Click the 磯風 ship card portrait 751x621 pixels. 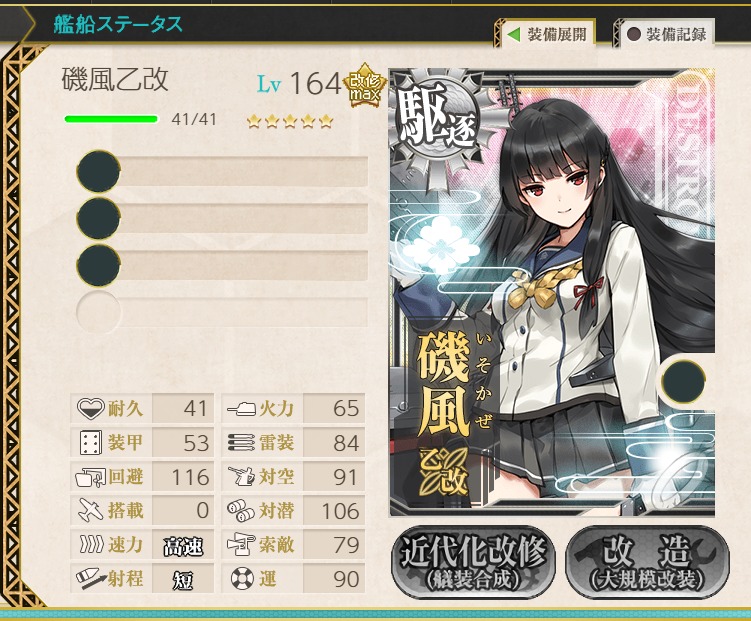pos(552,293)
